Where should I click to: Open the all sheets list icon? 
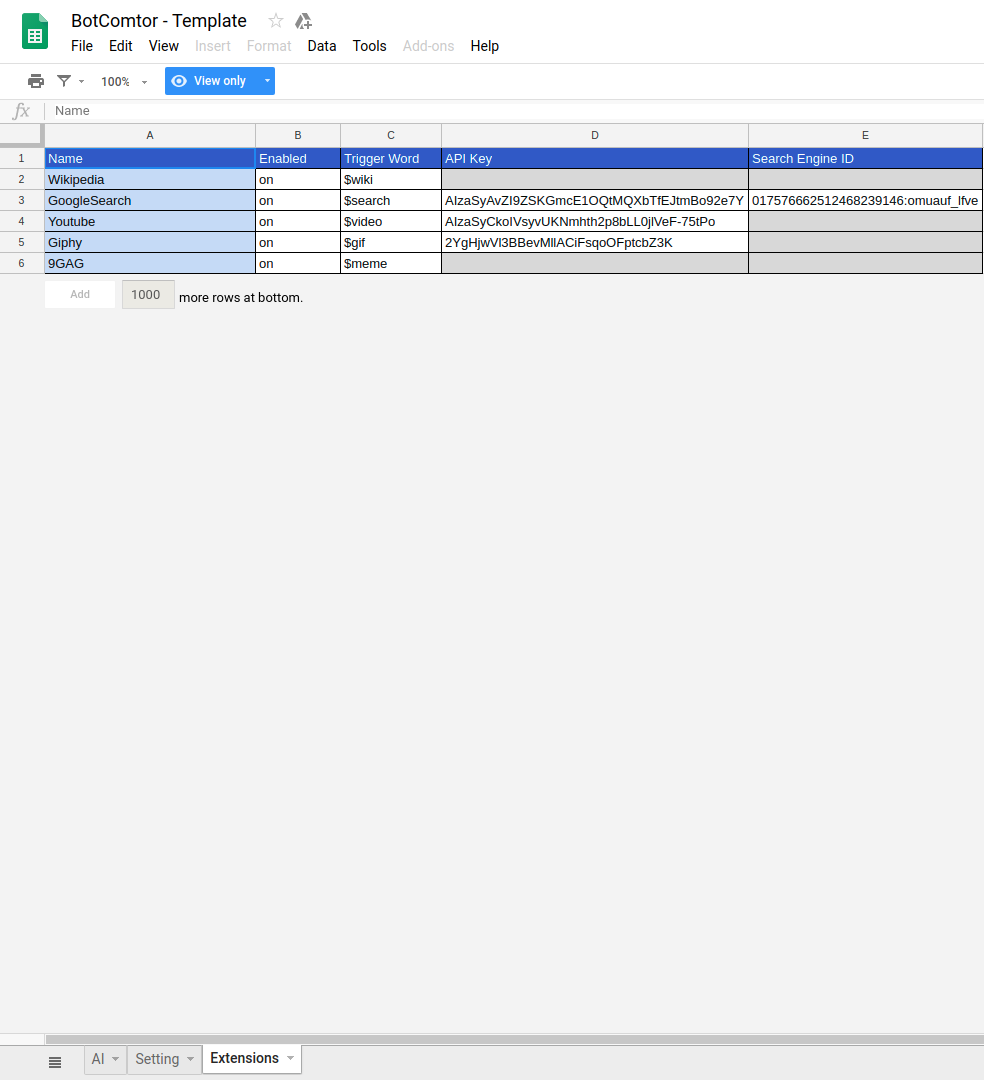point(55,1062)
